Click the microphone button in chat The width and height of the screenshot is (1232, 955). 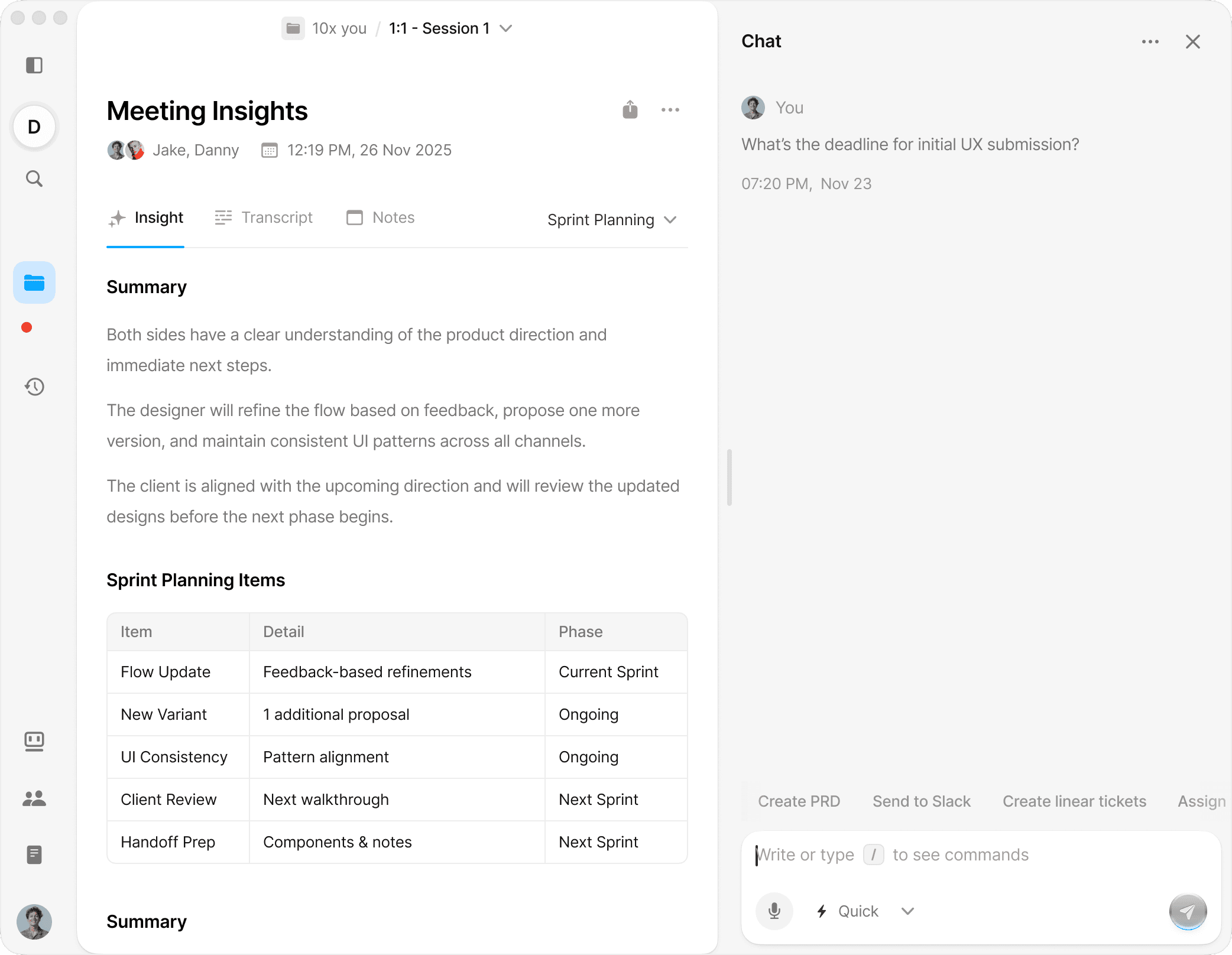pos(774,911)
